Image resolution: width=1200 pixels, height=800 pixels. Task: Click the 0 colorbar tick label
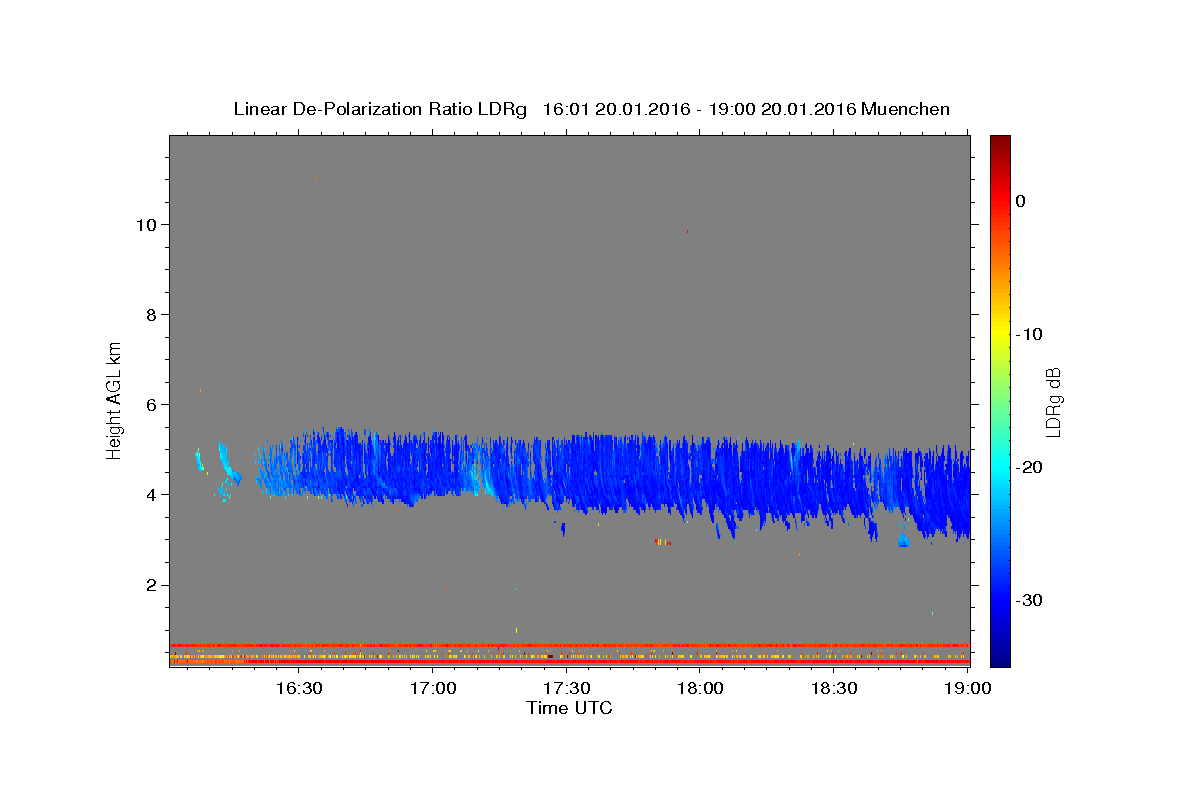point(1020,201)
